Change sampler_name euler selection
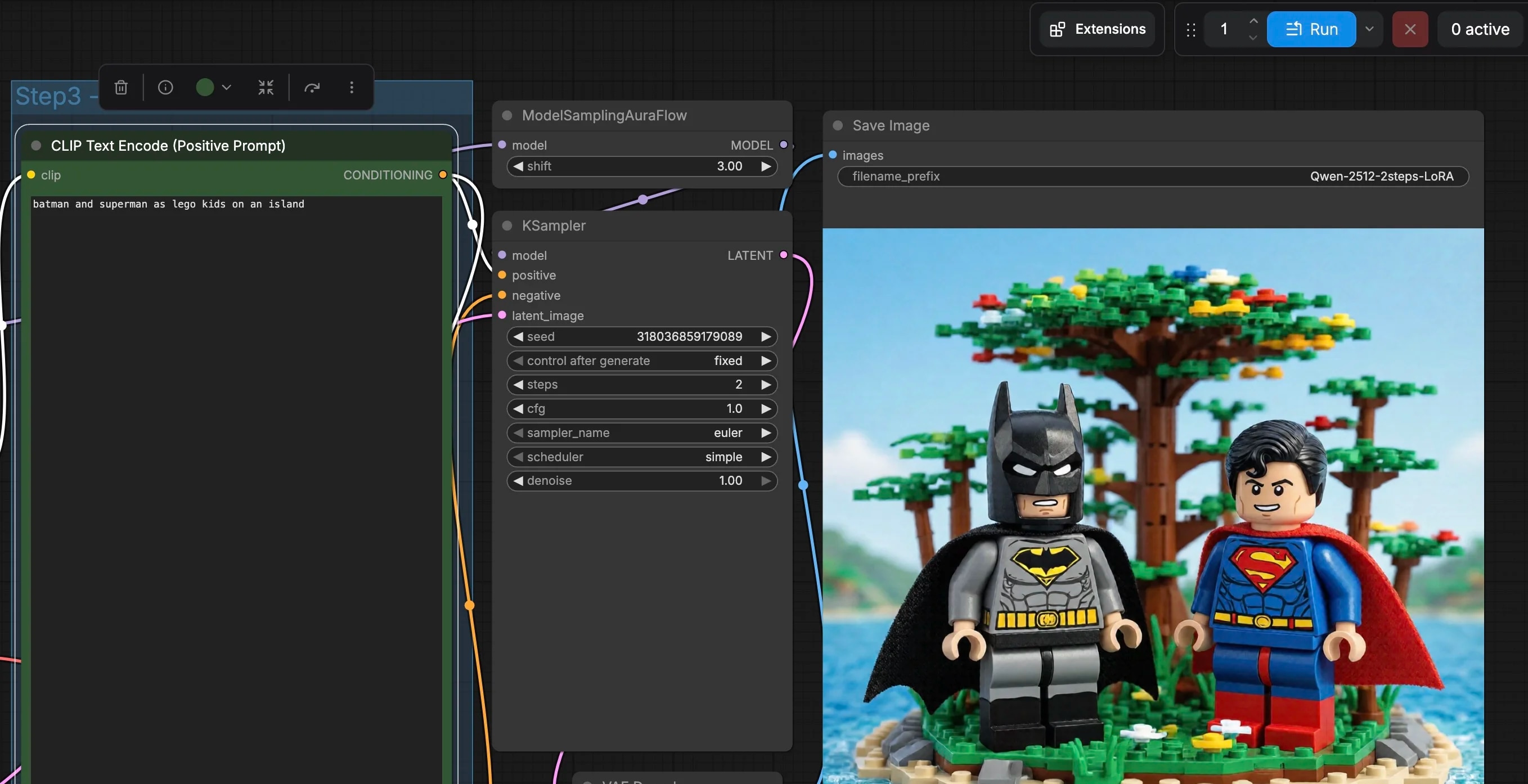The width and height of the screenshot is (1528, 784). (x=642, y=433)
